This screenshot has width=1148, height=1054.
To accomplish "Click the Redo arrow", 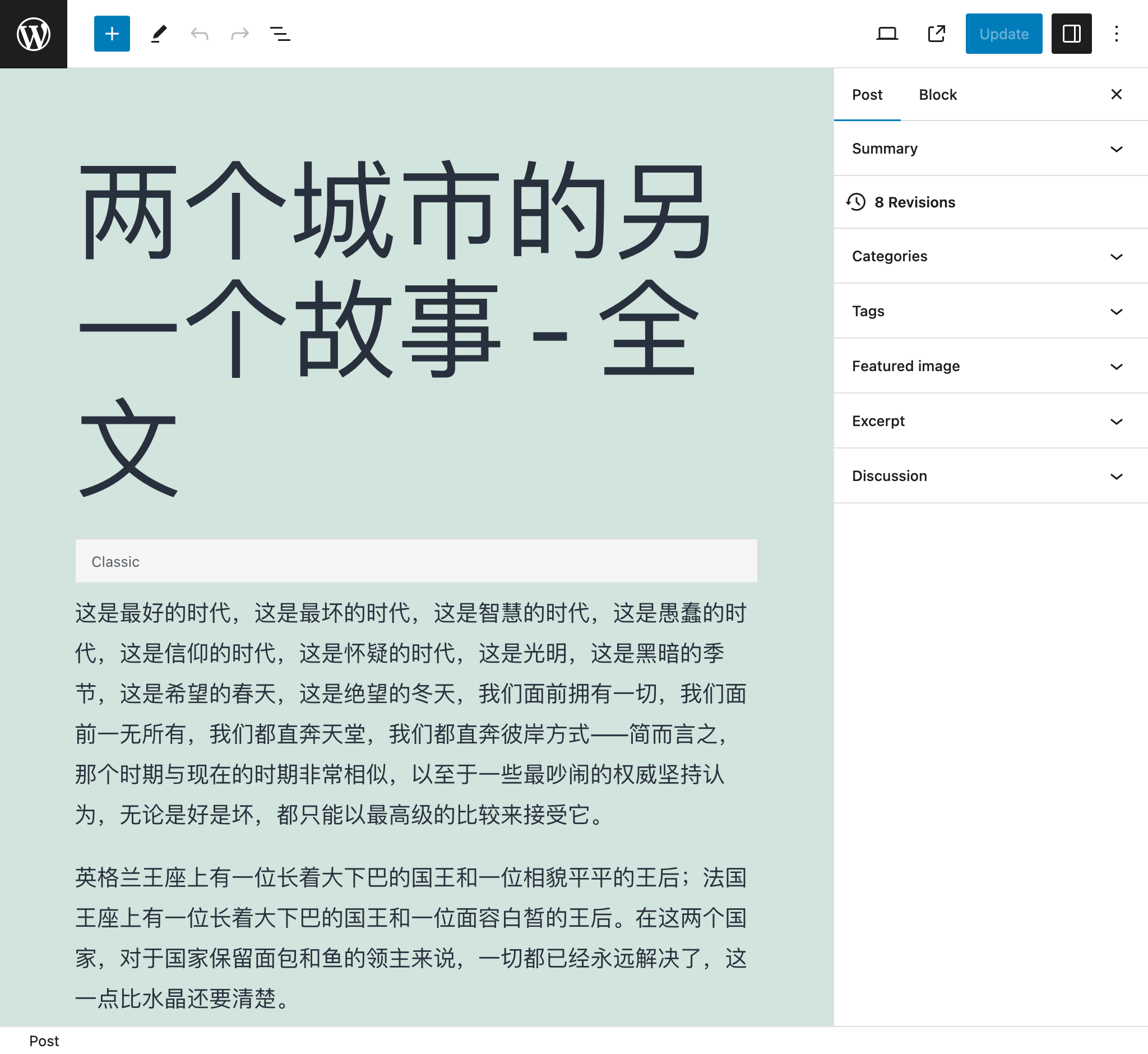I will point(240,34).
